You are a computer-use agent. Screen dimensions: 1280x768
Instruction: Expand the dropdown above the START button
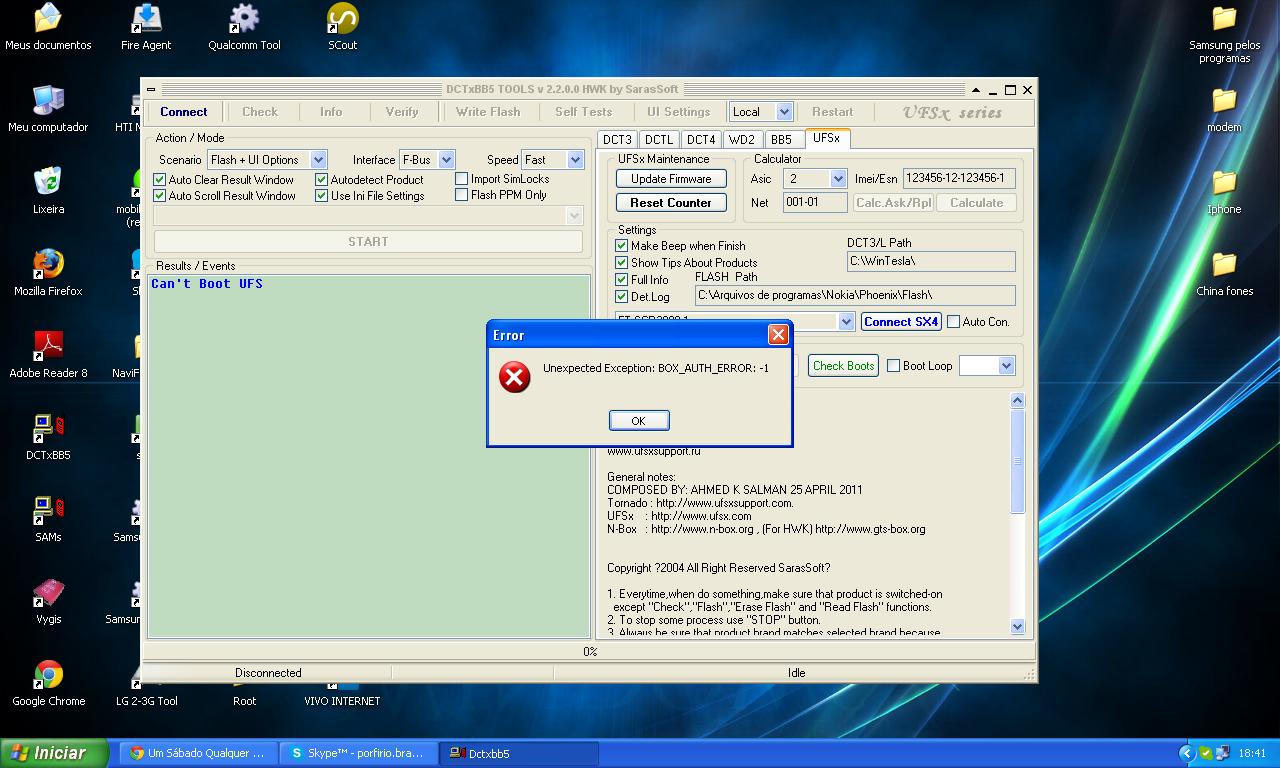[x=574, y=216]
